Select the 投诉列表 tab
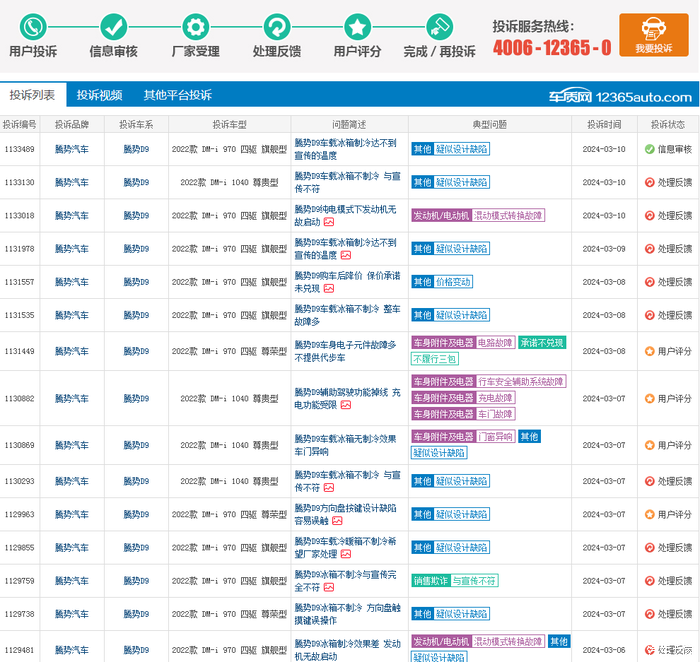This screenshot has height=662, width=700. (32, 95)
